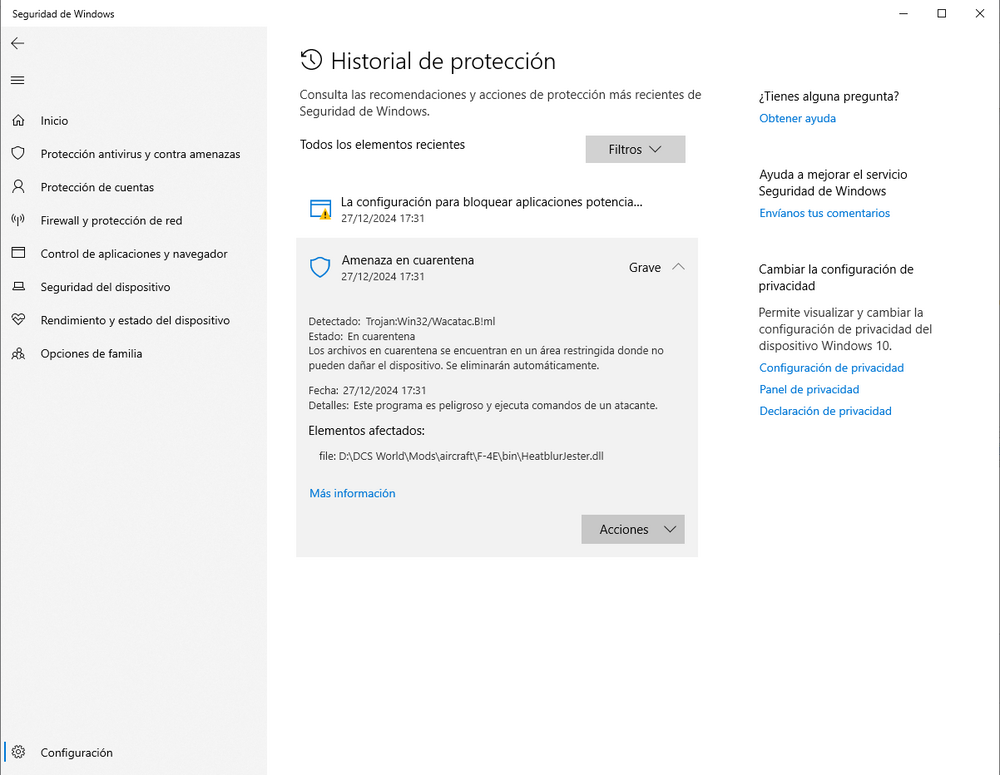Screen dimensions: 1000x775
Task: Open the Panel de privacidad link
Action: click(809, 389)
